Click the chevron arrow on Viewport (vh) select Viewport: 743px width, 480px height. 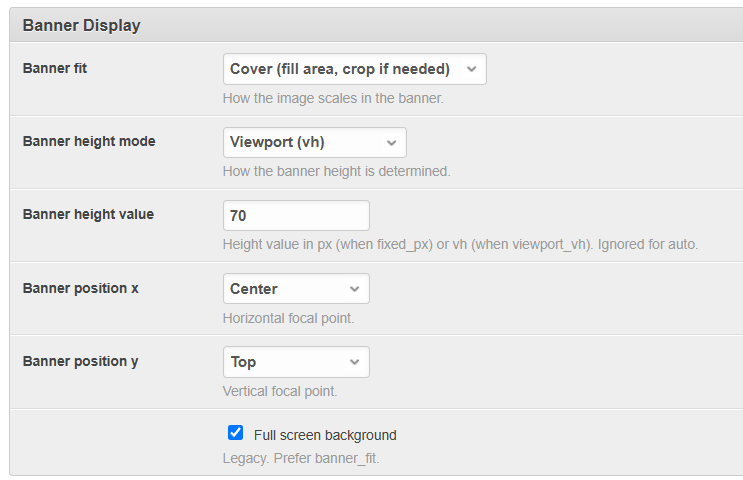[x=391, y=142]
